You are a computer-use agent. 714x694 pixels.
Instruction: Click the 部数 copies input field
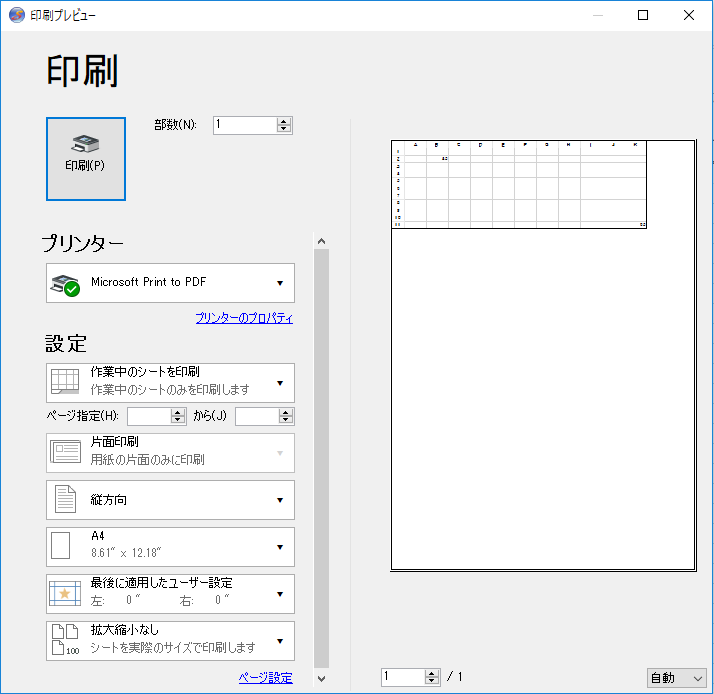coord(244,125)
